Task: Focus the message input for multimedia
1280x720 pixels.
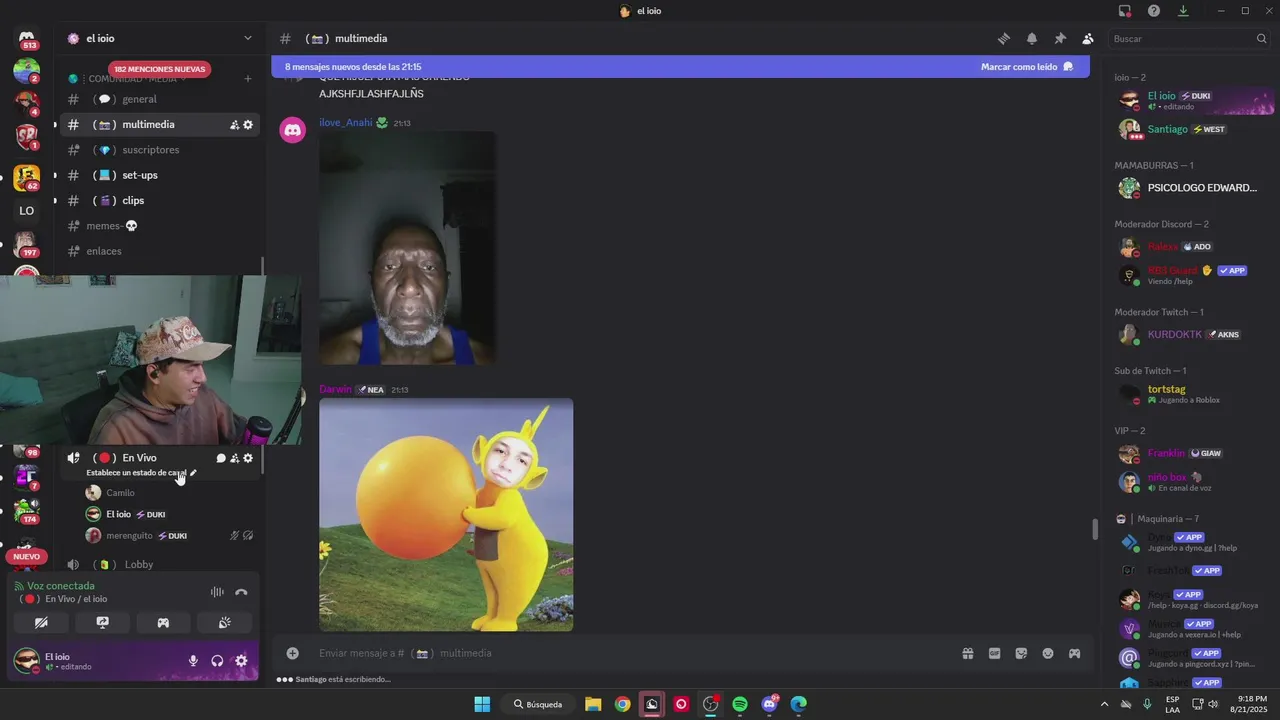Action: pos(630,653)
